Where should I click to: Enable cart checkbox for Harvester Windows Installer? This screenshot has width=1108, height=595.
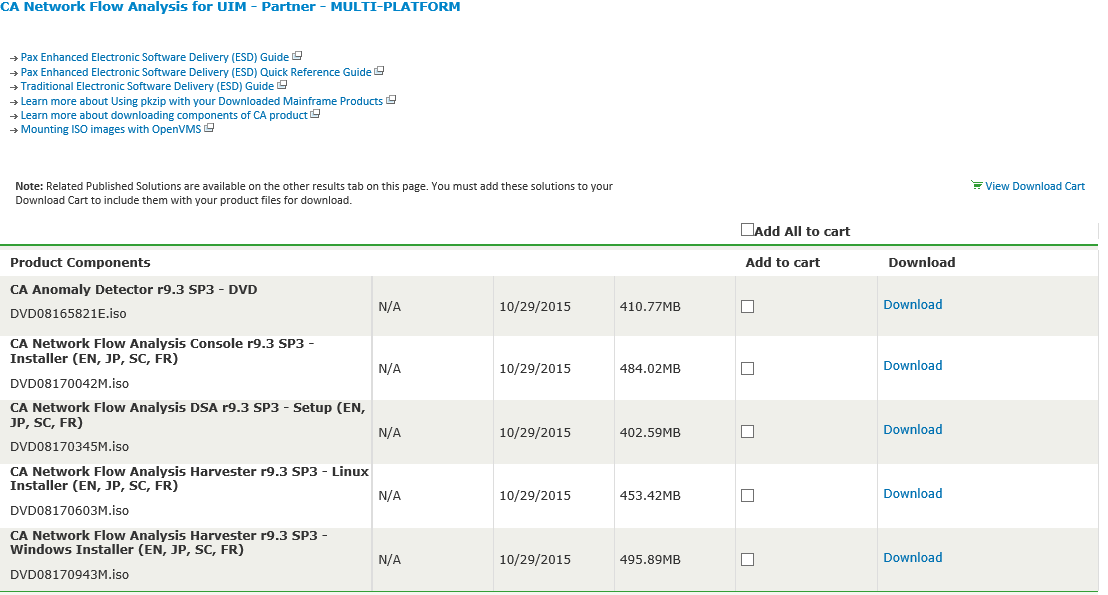pos(748,560)
